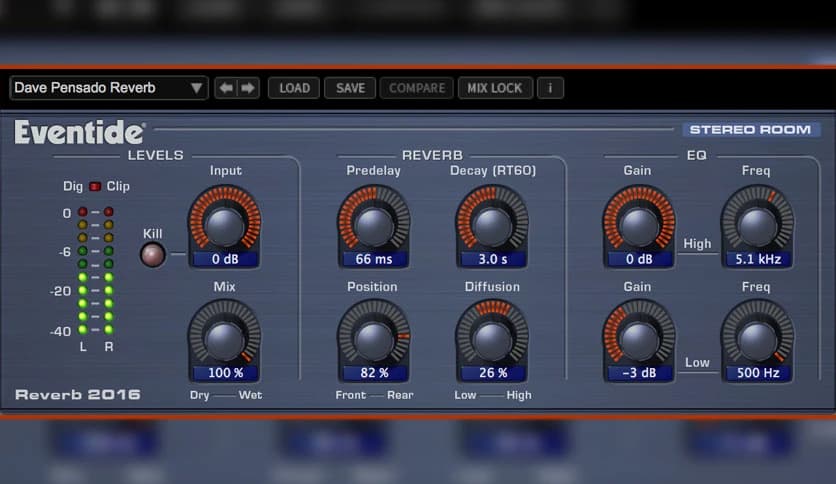This screenshot has width=836, height=484.
Task: Click the Diffusion knob
Action: point(492,339)
